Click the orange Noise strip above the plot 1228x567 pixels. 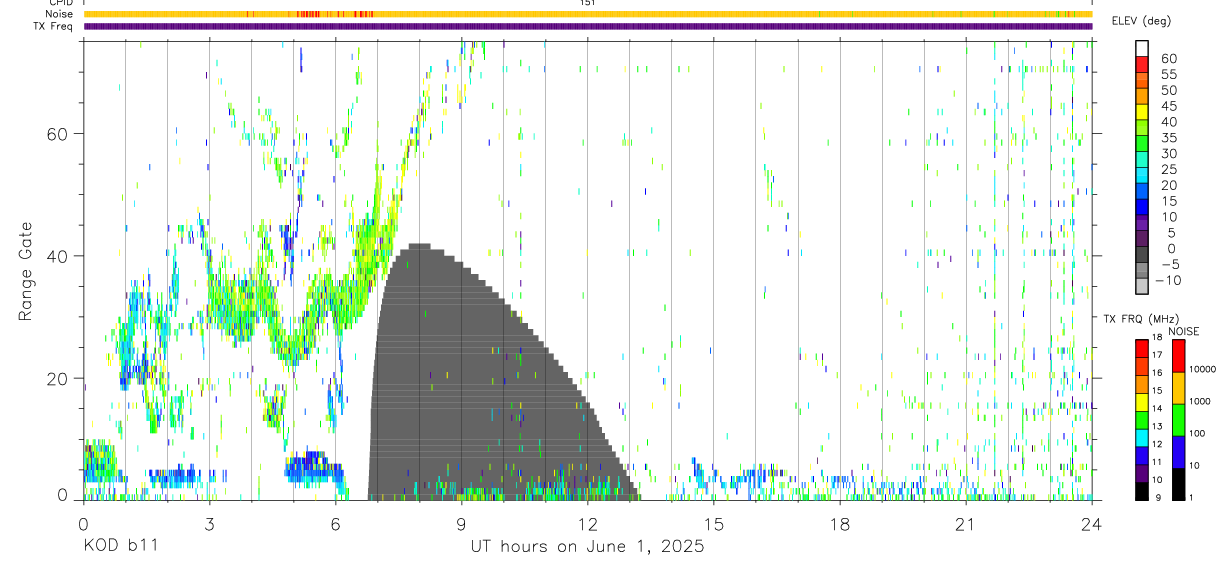click(588, 14)
